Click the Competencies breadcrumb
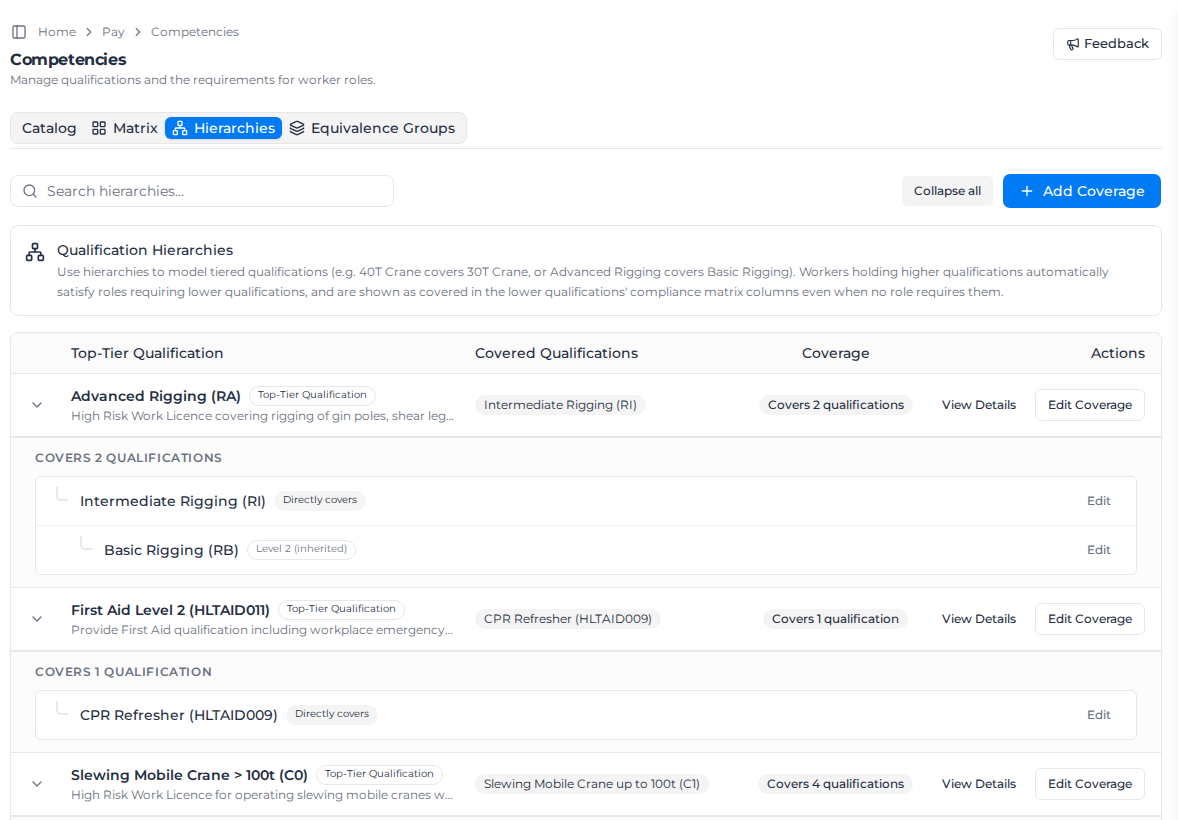The image size is (1178, 820). pyautogui.click(x=195, y=32)
